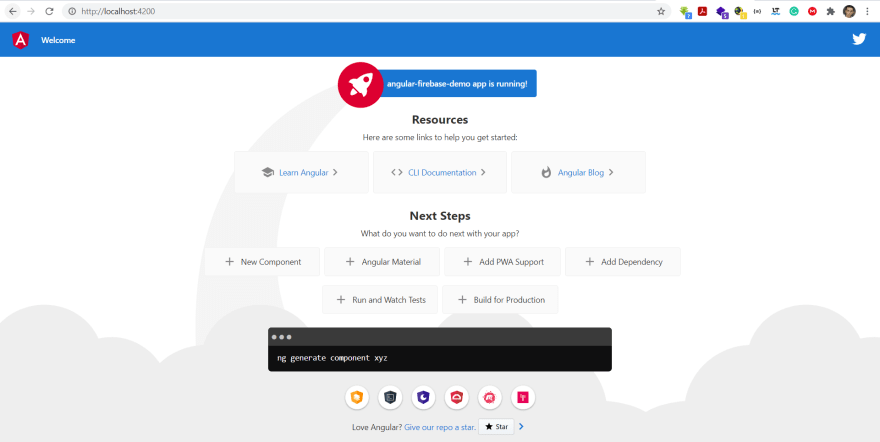Screen dimensions: 880x442
Task: Open the Extensions puzzle piece menu
Action: coord(831,11)
